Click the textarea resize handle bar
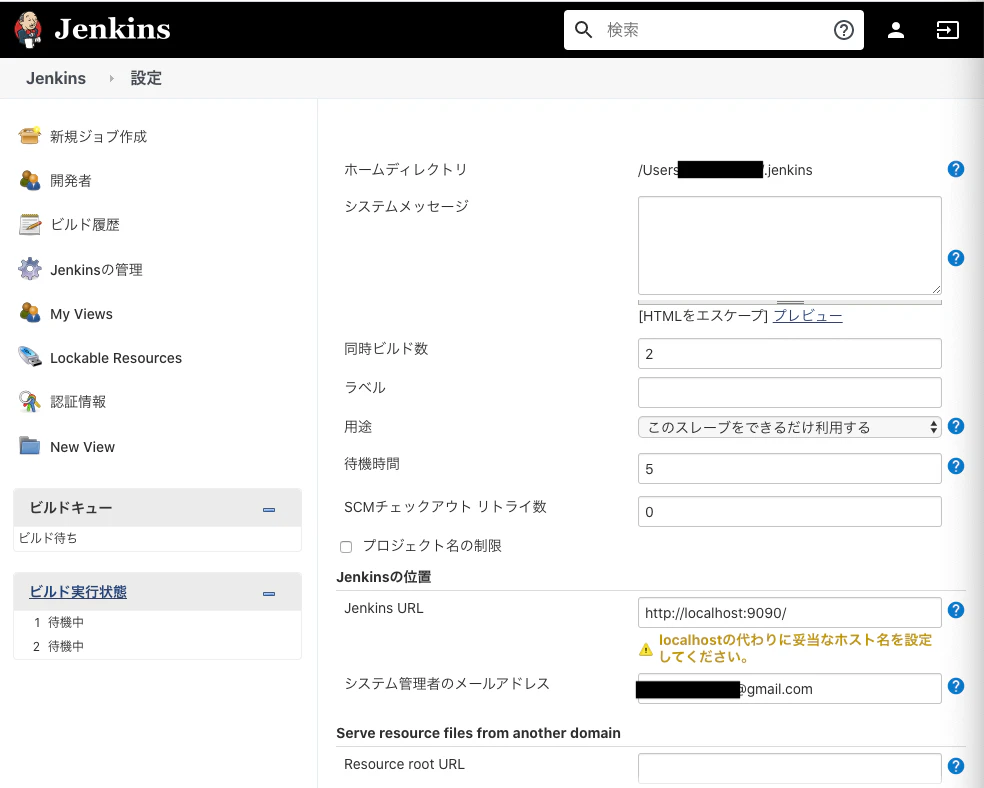The image size is (984, 788). [789, 302]
